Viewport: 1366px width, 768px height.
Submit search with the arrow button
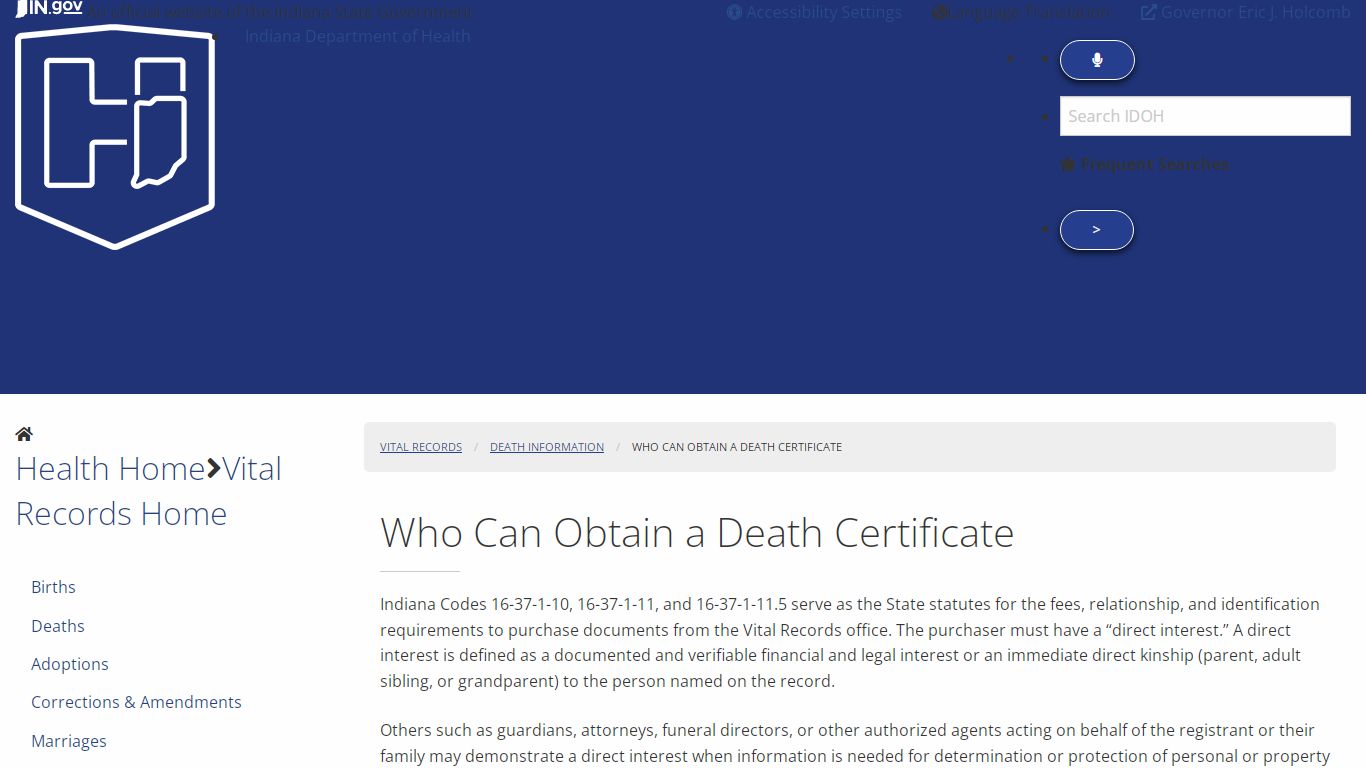1097,230
